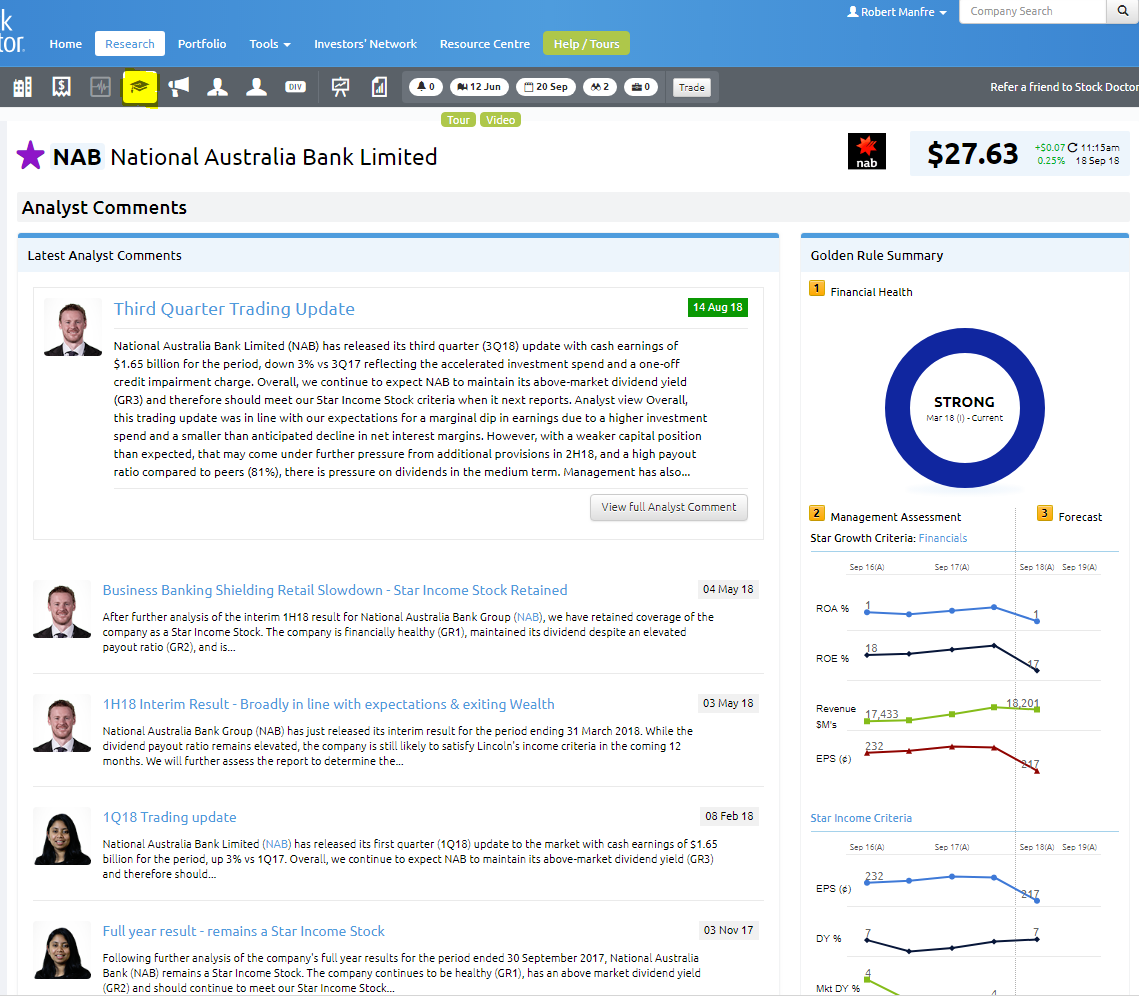Click the NAB ticker code in the title
The width and height of the screenshot is (1139, 997).
(77, 157)
